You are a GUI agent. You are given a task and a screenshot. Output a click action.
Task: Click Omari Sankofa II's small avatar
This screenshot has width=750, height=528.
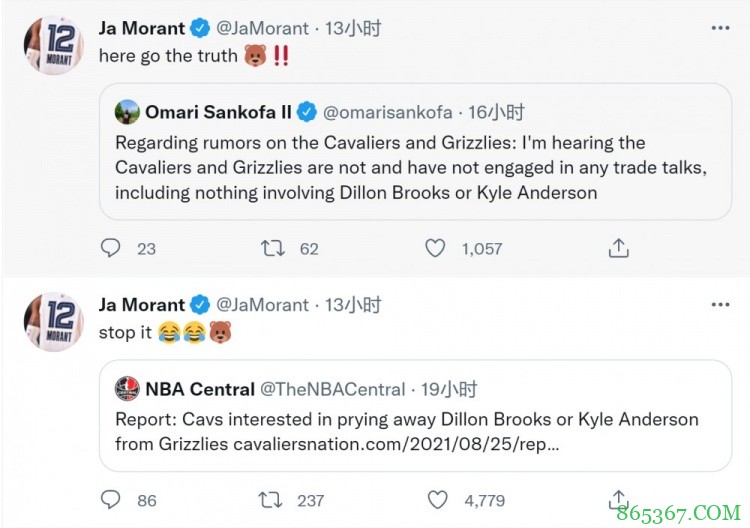[127, 112]
